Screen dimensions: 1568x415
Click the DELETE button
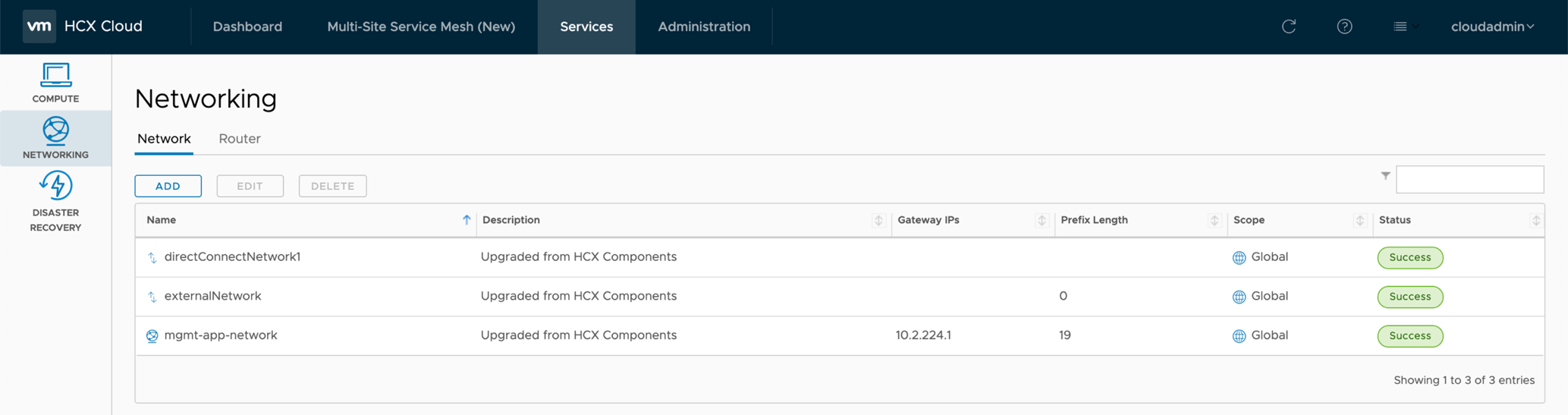[x=332, y=186]
